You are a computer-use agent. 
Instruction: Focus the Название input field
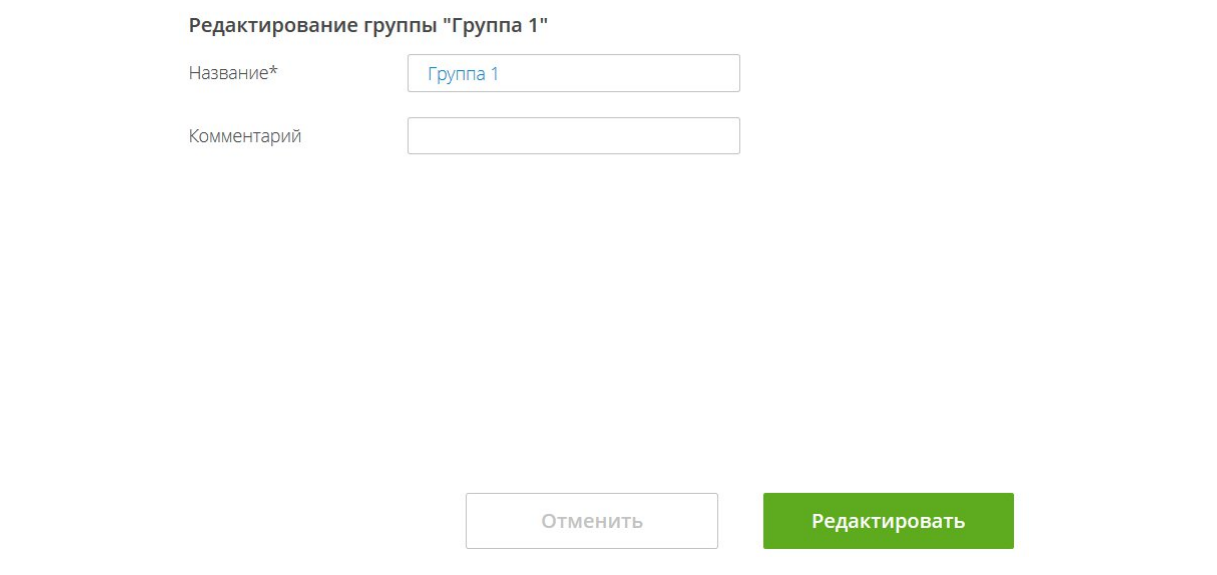pos(573,73)
